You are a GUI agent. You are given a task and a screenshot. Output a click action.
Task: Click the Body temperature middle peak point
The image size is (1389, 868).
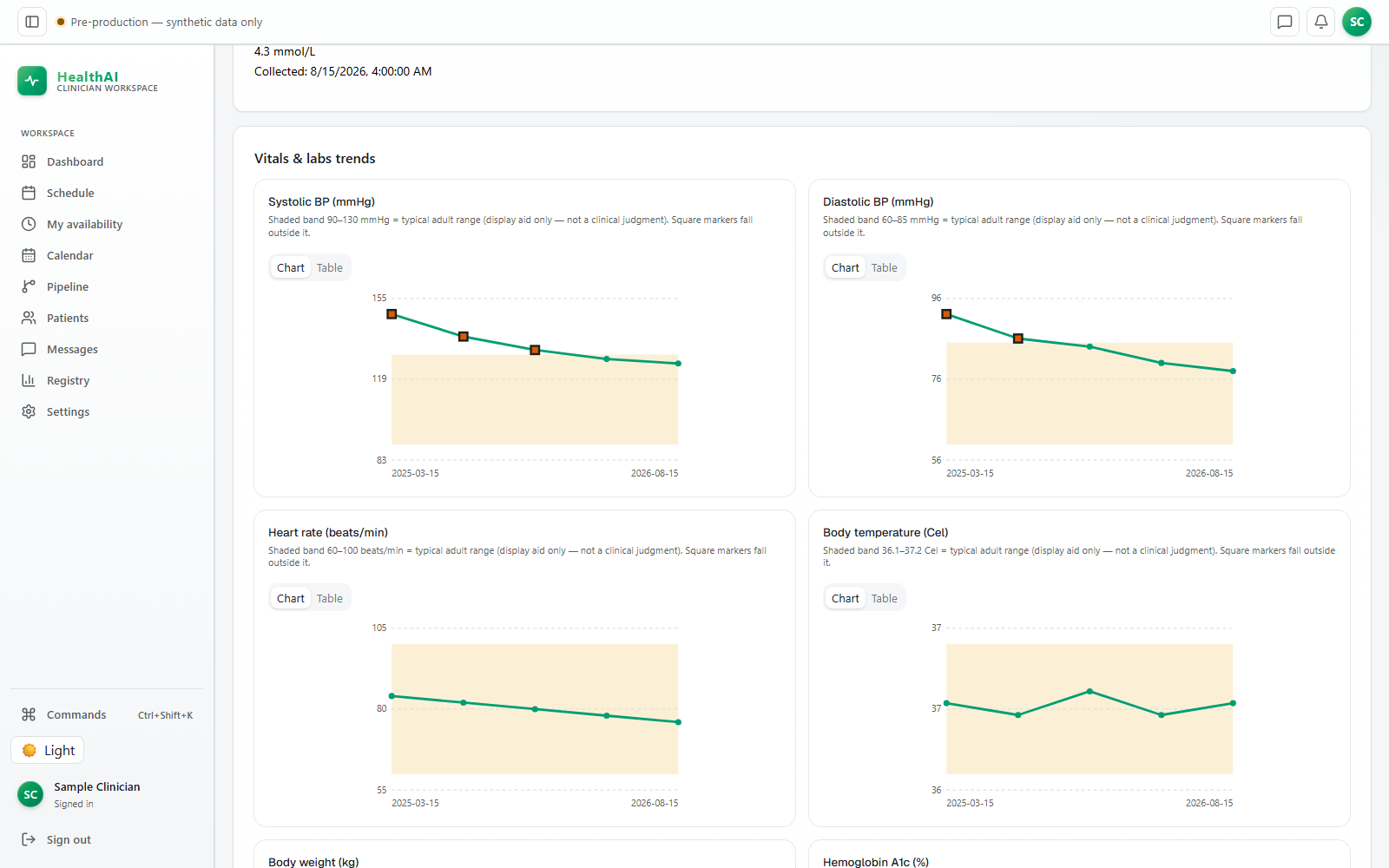(1089, 692)
